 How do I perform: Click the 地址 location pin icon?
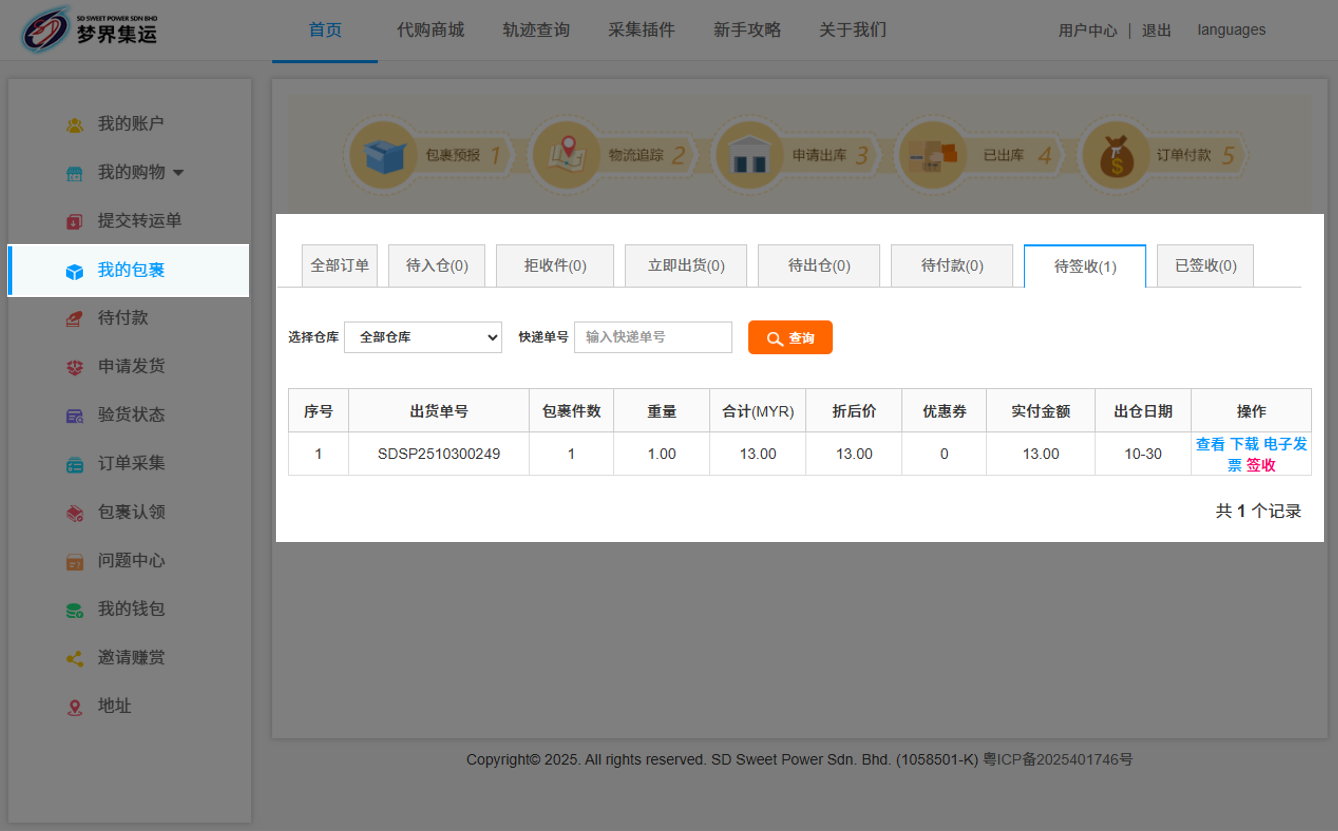75,707
